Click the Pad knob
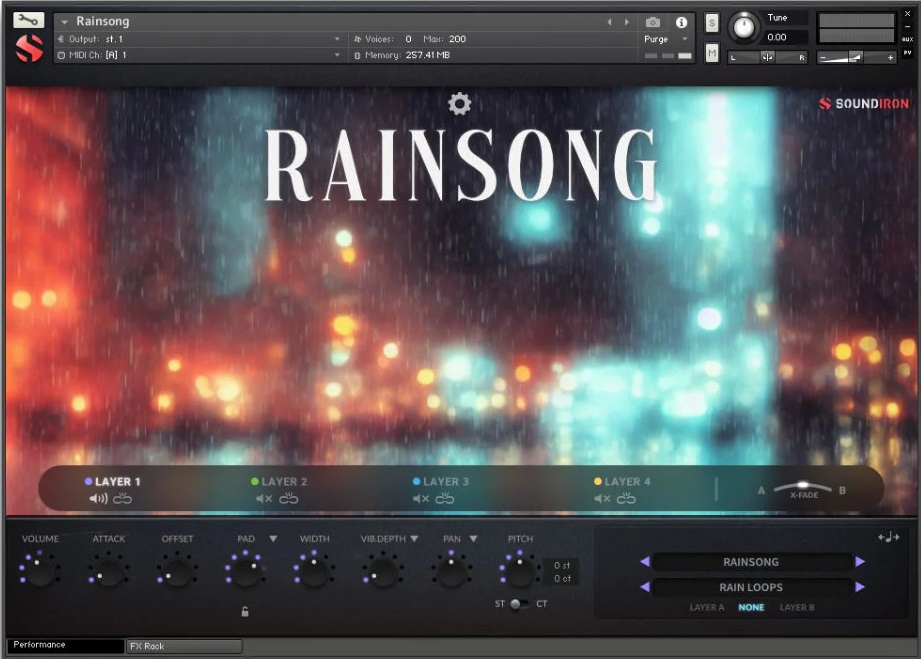The height and width of the screenshot is (659, 921). [246, 571]
